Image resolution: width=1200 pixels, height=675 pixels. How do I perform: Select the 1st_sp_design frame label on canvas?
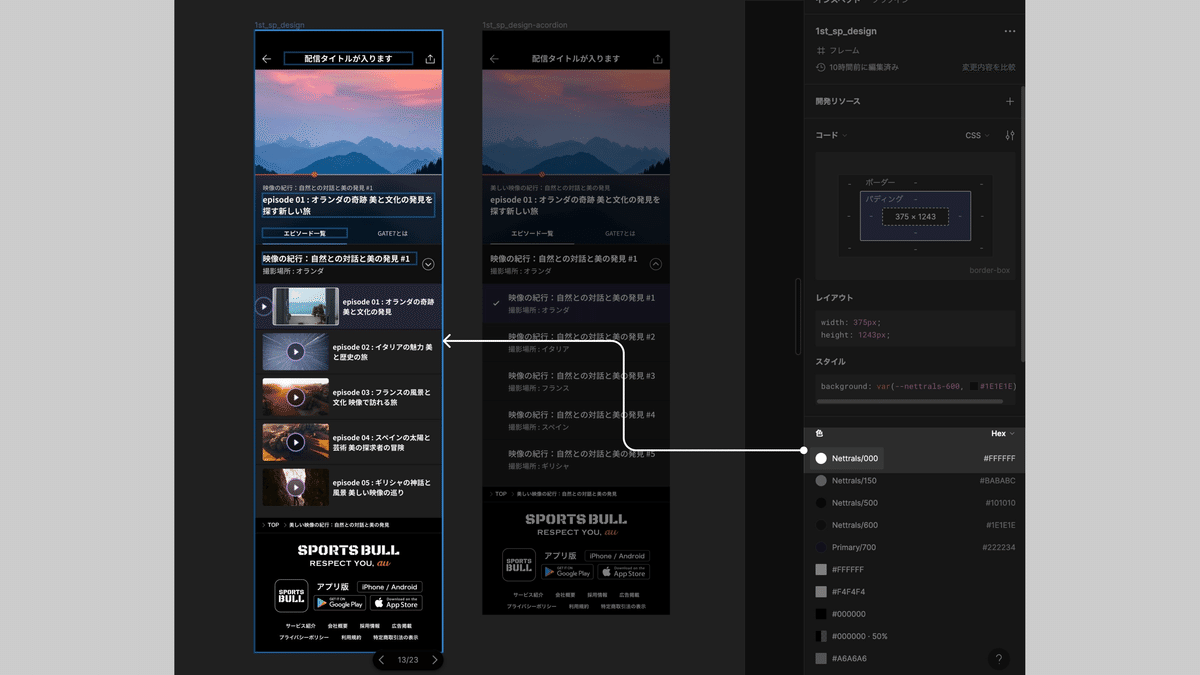[x=280, y=24]
